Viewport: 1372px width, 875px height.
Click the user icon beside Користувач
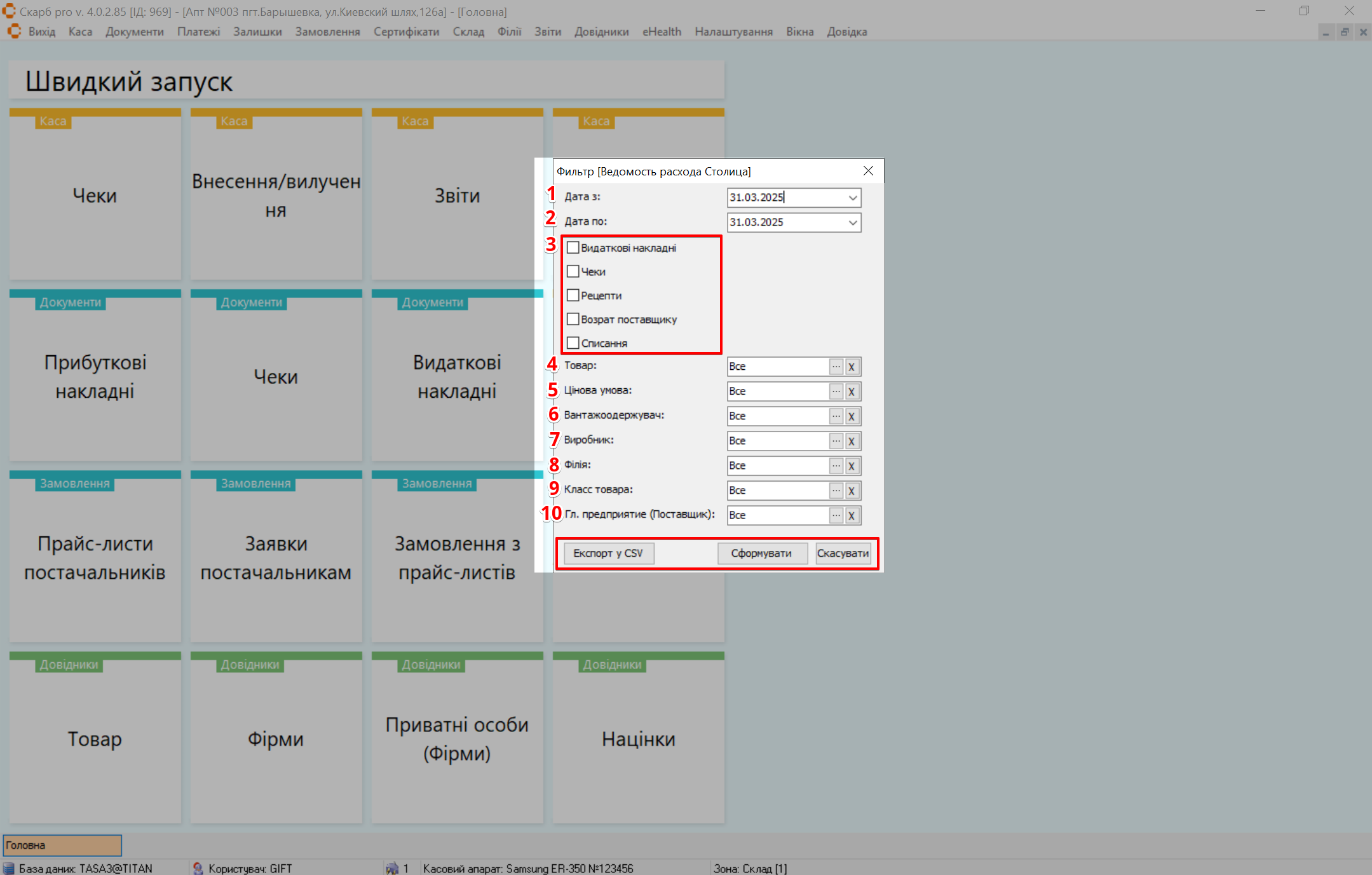[198, 868]
